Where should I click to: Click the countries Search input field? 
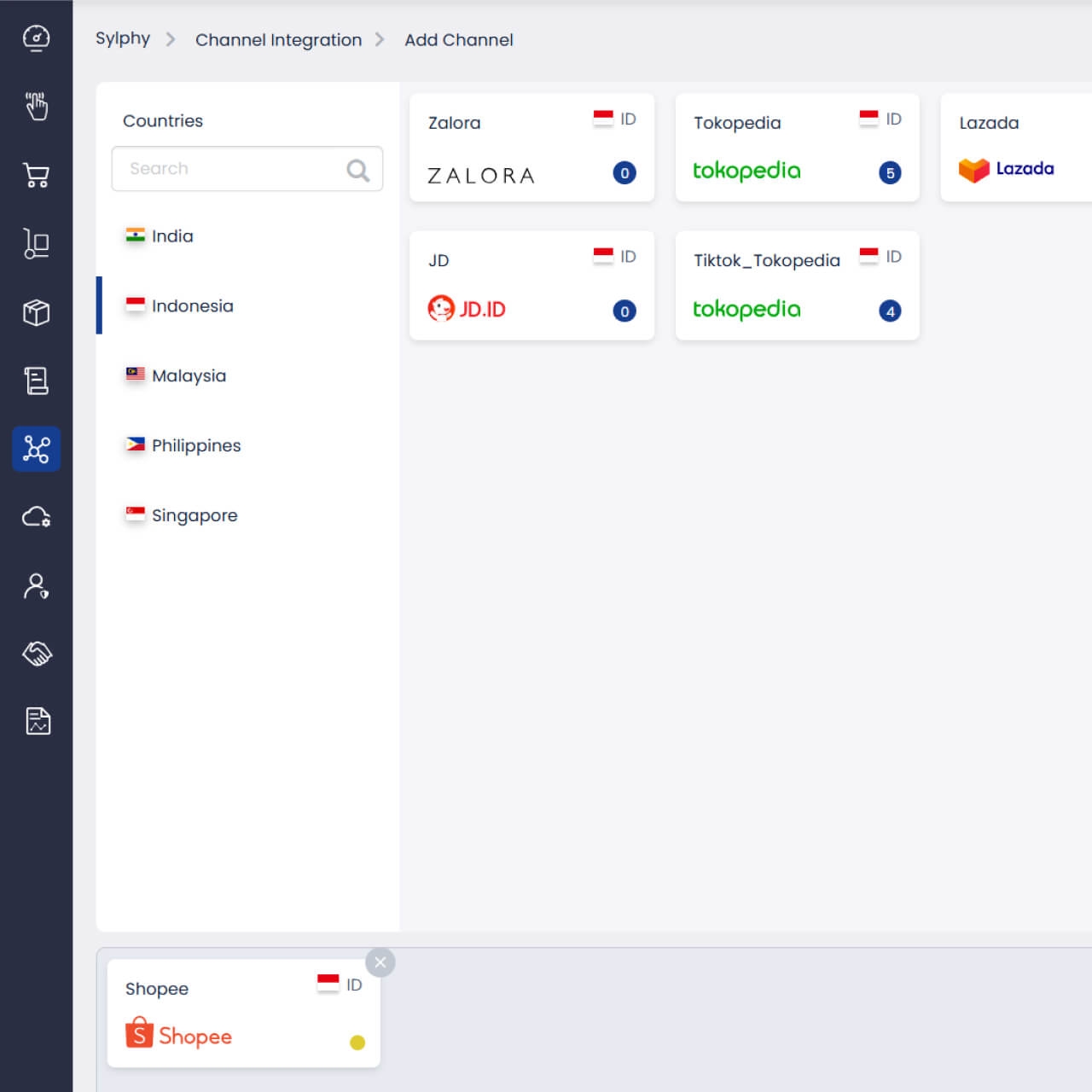(230, 169)
